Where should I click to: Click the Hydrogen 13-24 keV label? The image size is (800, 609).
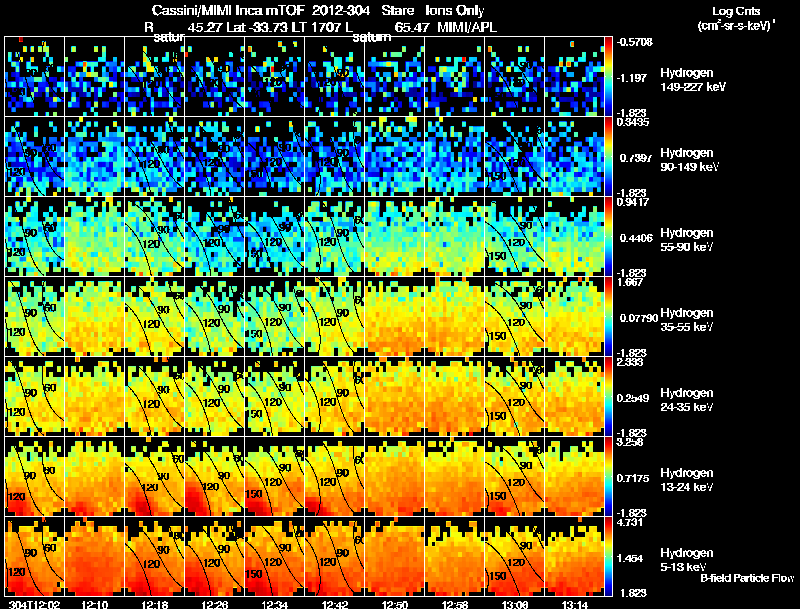pos(687,480)
